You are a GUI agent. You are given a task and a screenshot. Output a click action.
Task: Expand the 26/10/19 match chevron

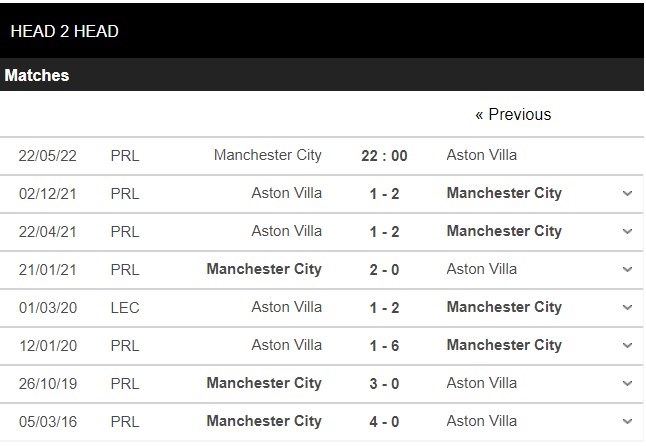pyautogui.click(x=627, y=383)
